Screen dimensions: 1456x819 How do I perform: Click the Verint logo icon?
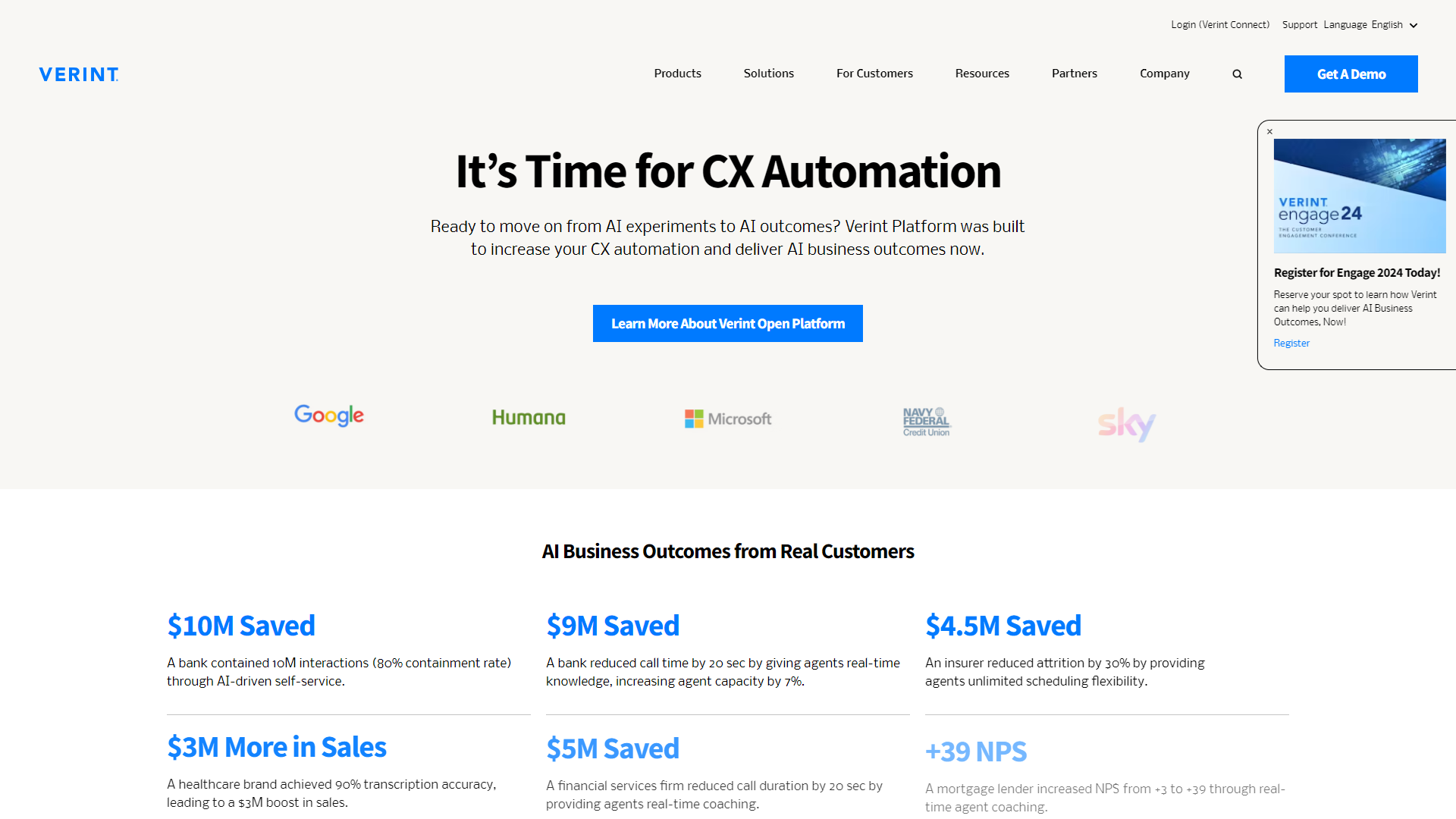pos(79,73)
